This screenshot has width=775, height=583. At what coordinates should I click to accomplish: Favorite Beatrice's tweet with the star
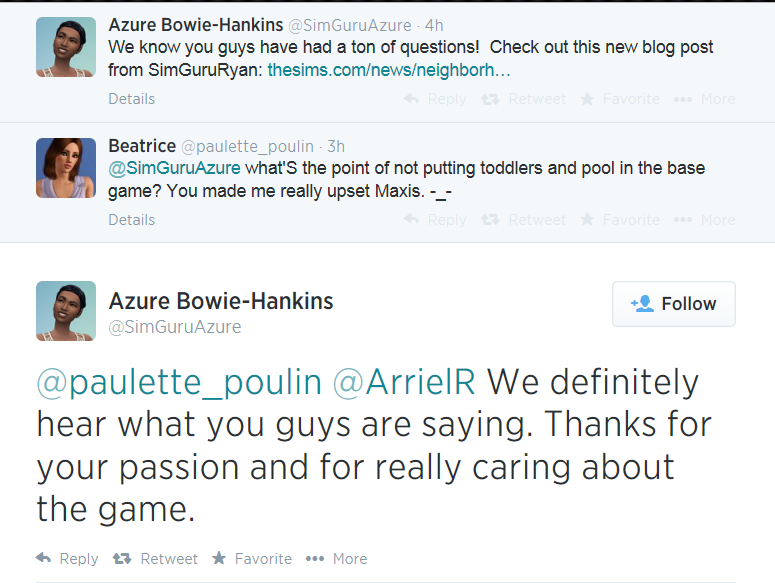(x=587, y=220)
